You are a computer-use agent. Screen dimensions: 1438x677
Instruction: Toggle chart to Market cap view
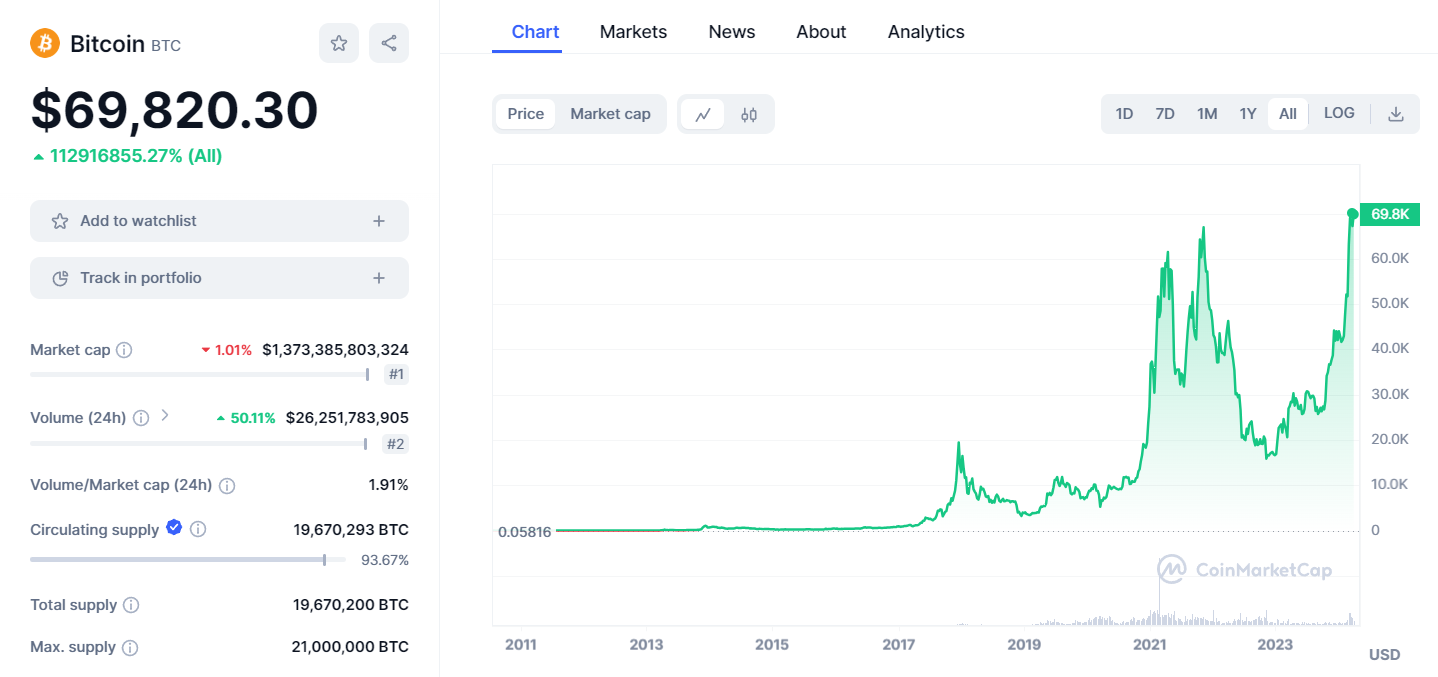point(610,114)
